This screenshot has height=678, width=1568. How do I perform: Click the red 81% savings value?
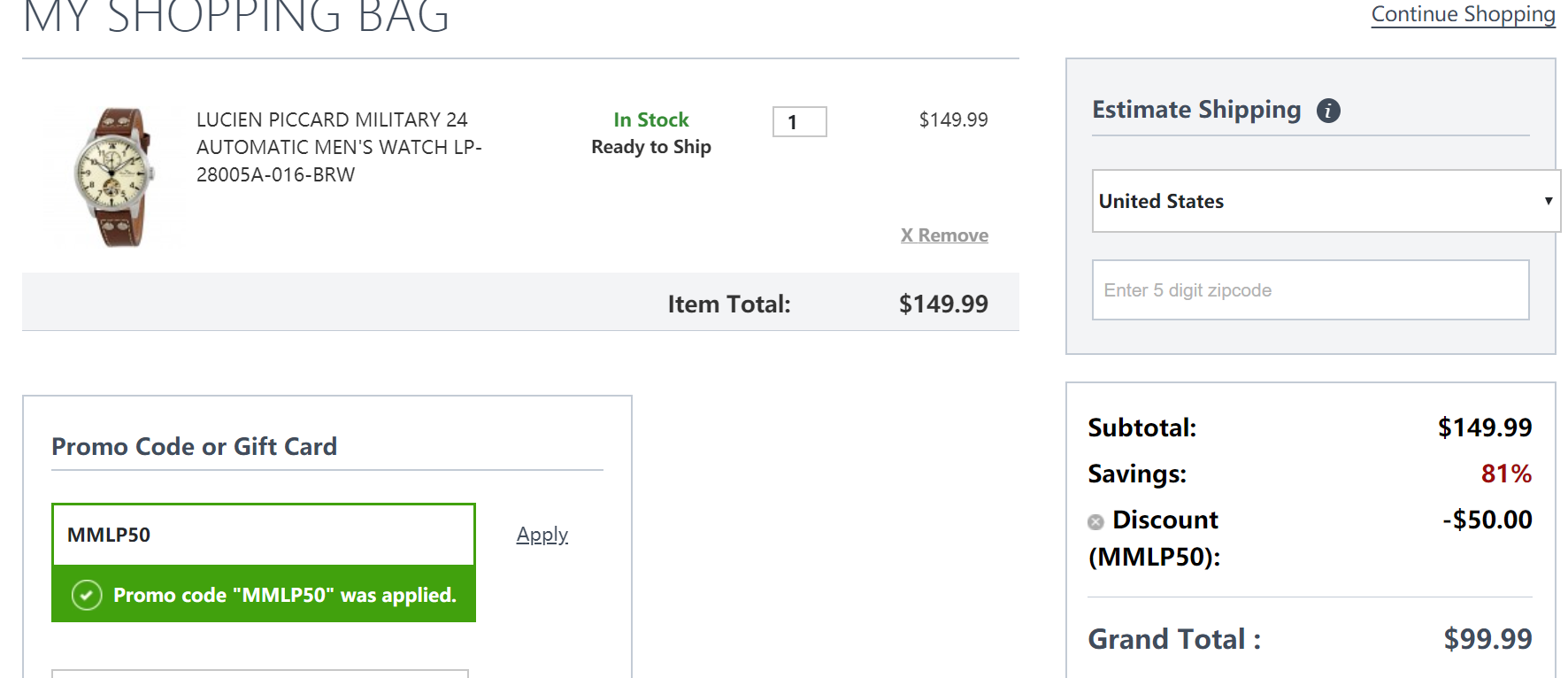[x=1506, y=474]
